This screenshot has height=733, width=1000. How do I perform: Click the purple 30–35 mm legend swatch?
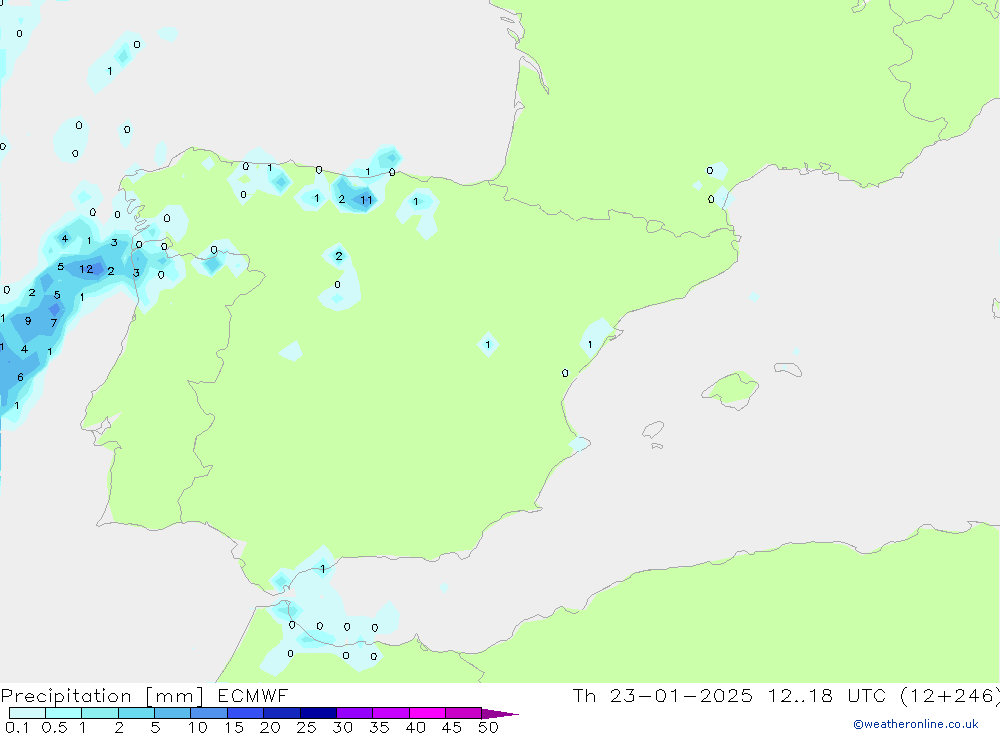pyautogui.click(x=354, y=713)
